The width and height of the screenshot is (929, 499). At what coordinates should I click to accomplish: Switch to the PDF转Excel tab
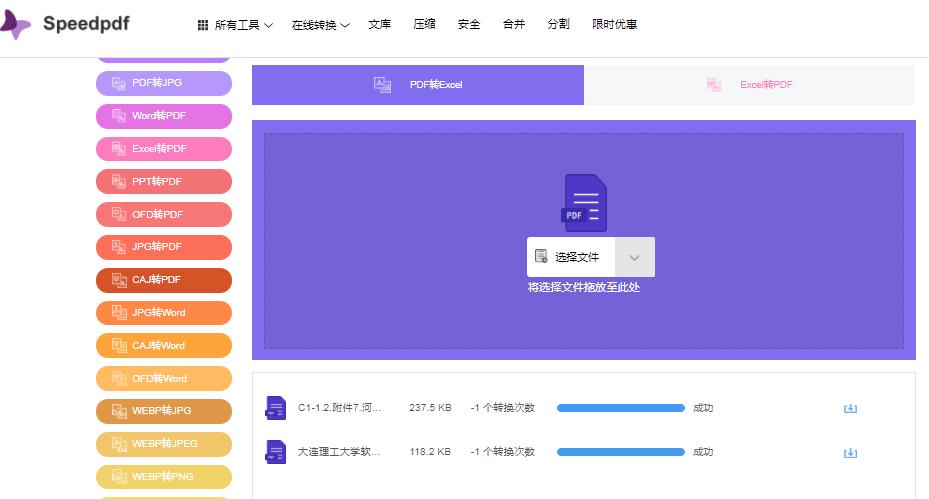(418, 85)
